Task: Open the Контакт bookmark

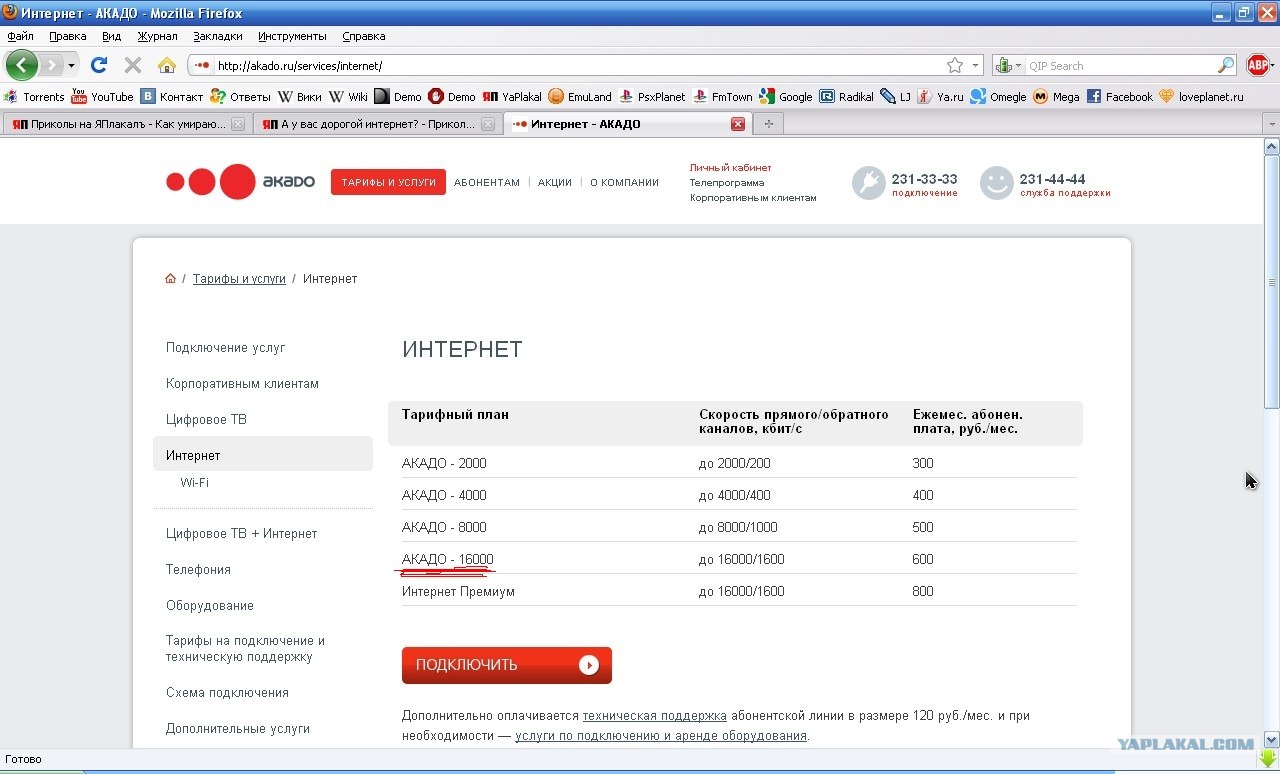Action: 171,97
